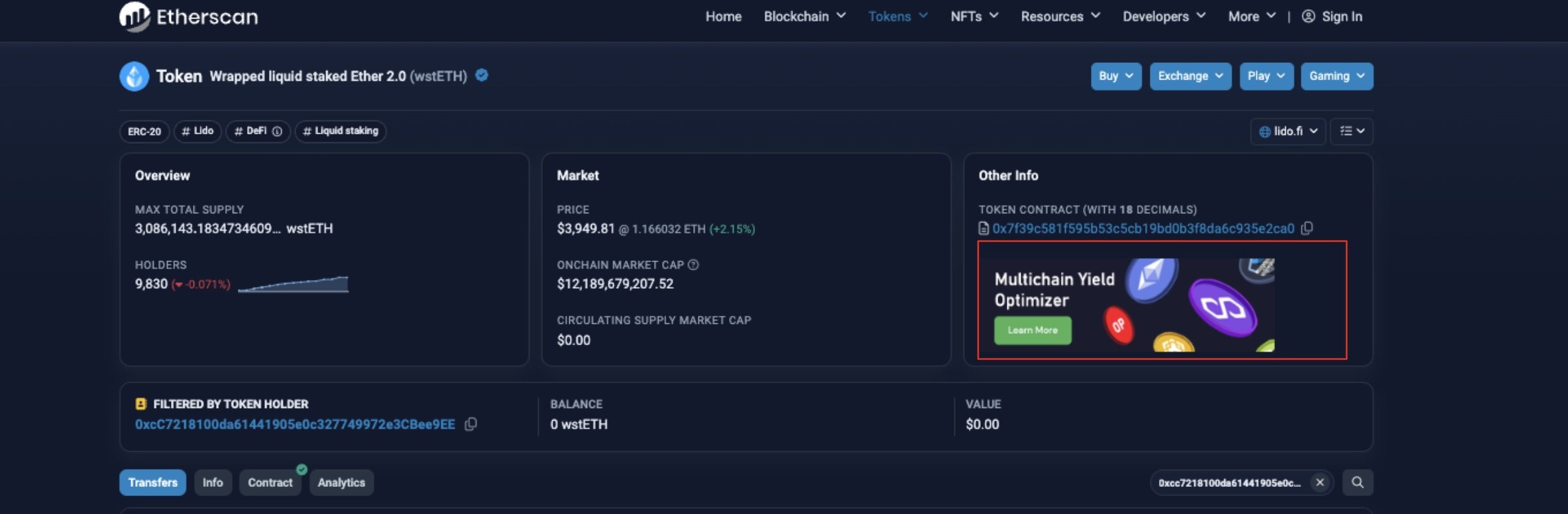Expand the Play dropdown
1568x514 pixels.
(1266, 76)
